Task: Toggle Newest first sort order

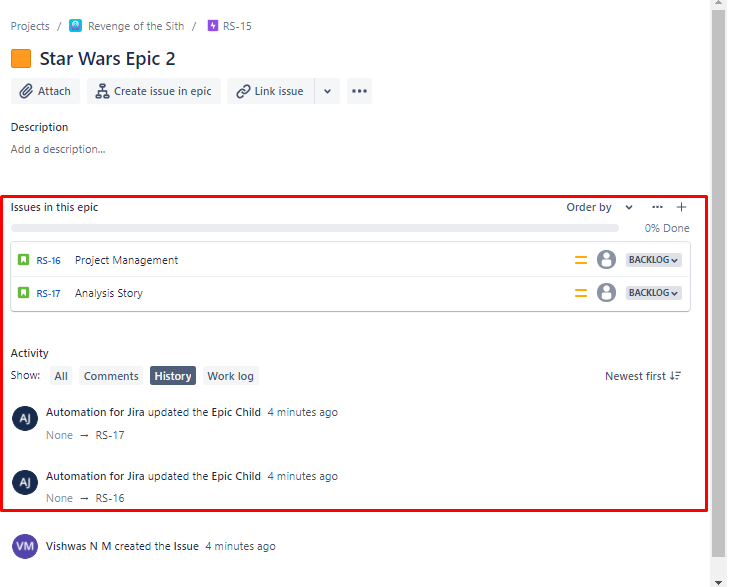Action: pyautogui.click(x=642, y=376)
